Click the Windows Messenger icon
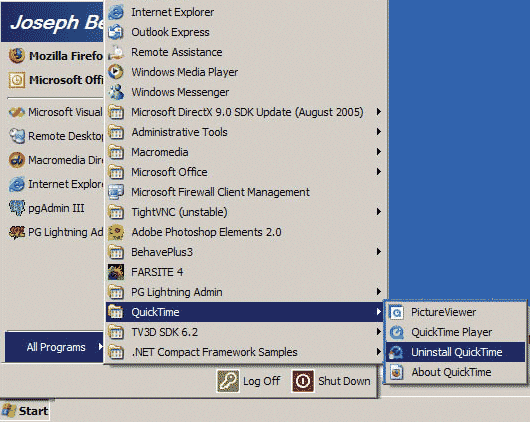Screen dimensions: 530x422 tap(116, 92)
